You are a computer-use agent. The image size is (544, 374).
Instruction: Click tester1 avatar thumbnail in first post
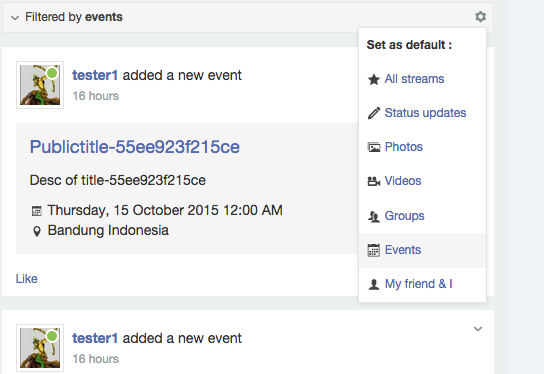pyautogui.click(x=40, y=85)
